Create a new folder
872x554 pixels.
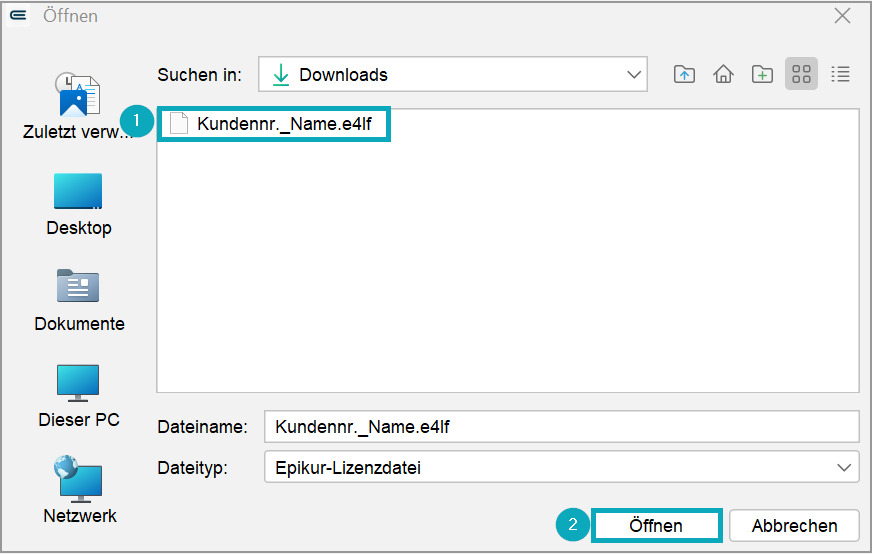coord(762,74)
